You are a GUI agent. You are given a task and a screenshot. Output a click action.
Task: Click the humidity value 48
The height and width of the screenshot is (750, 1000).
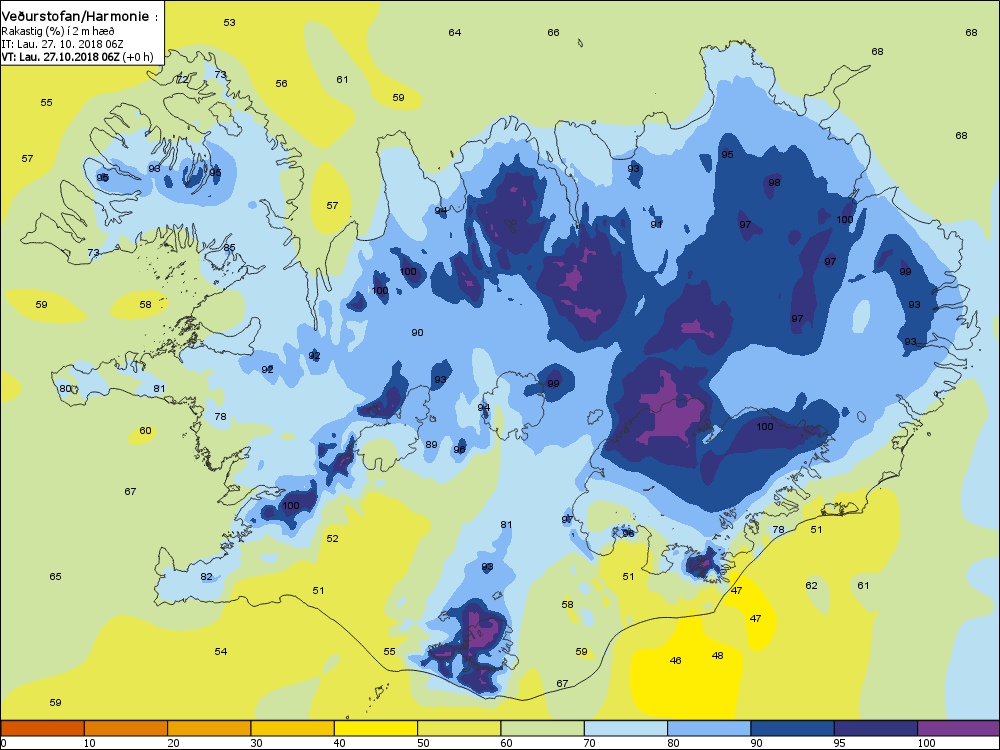(717, 655)
